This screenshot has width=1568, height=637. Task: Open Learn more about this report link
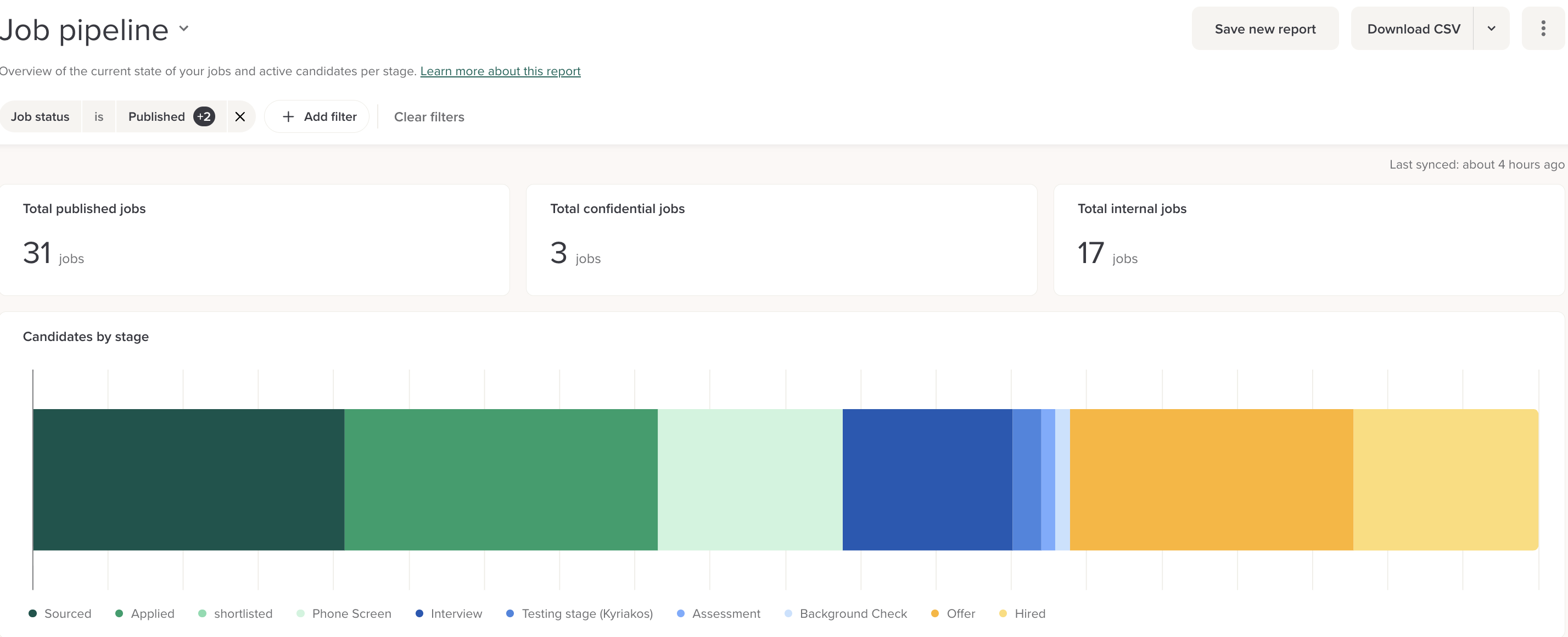click(500, 71)
